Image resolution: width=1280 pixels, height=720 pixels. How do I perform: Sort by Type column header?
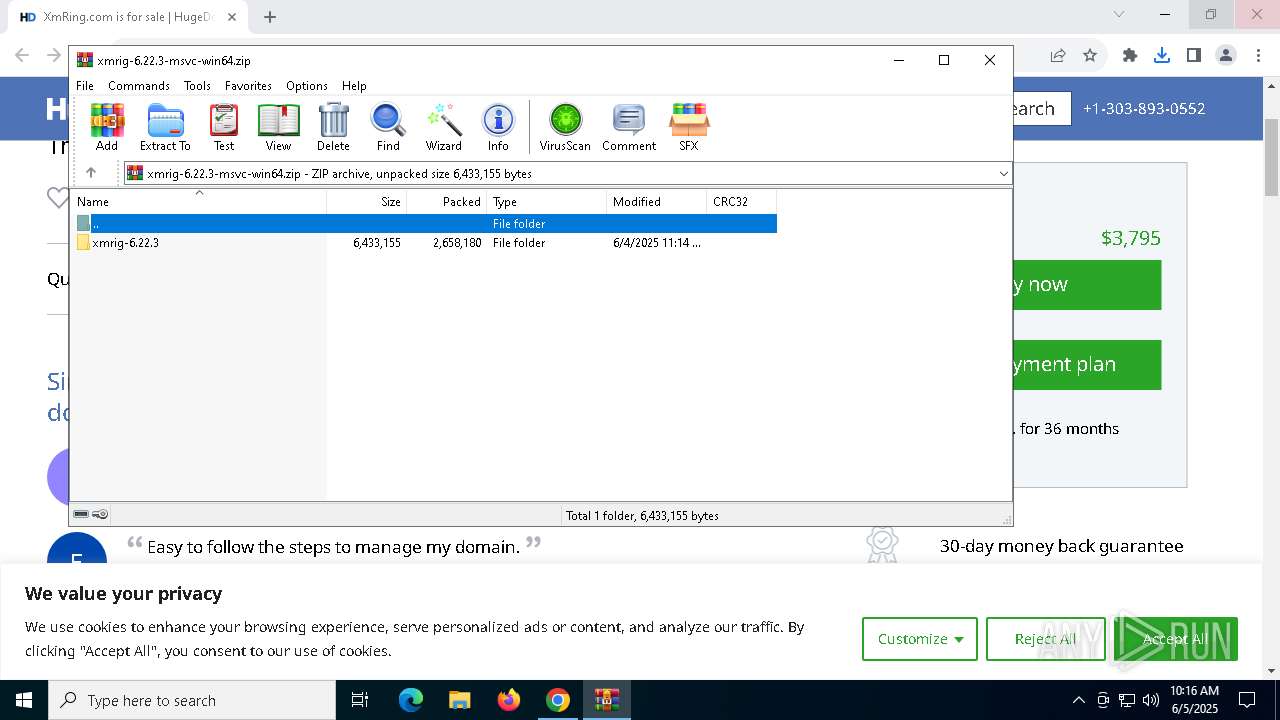(x=547, y=202)
